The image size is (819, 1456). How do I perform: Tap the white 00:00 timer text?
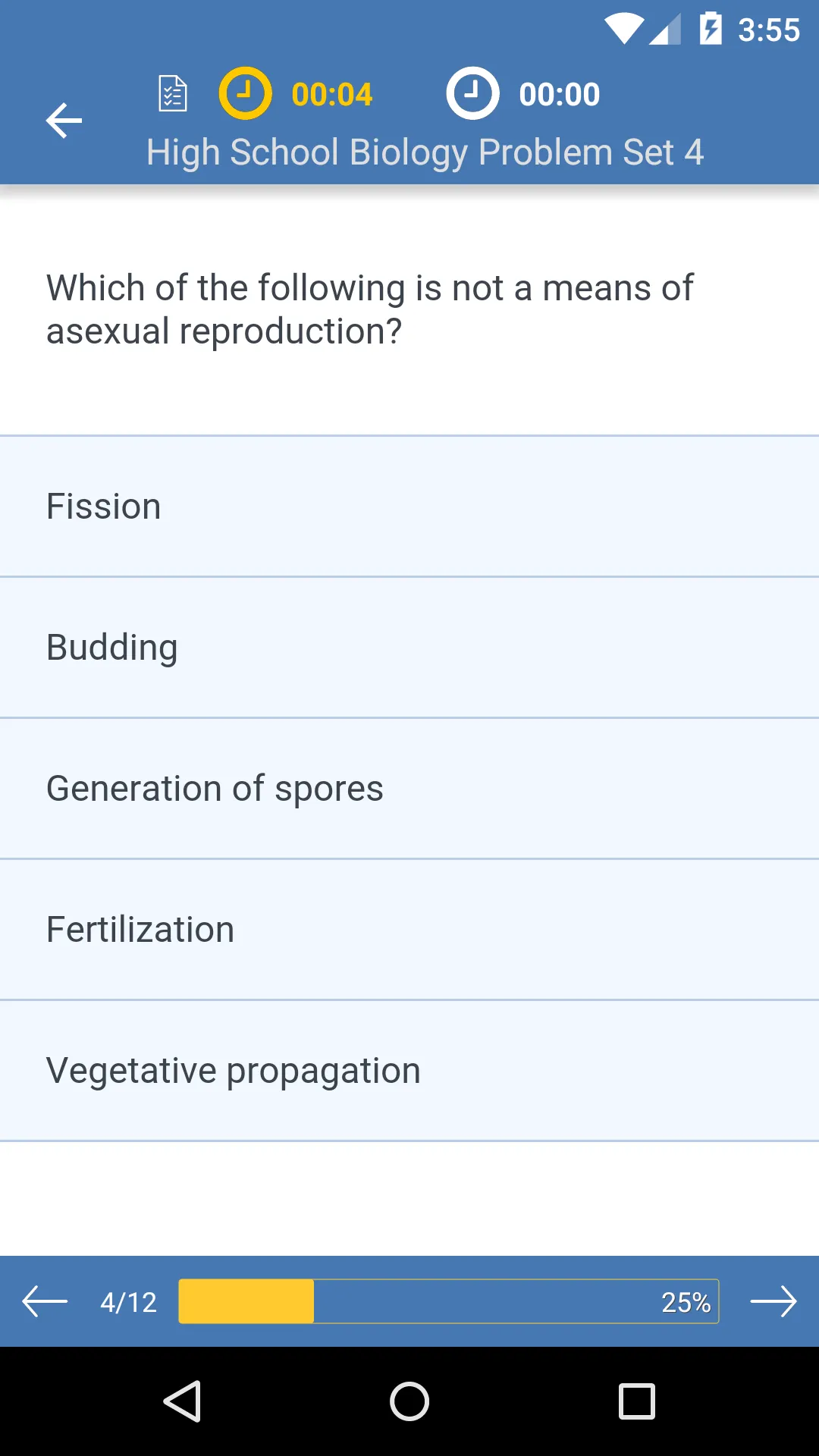click(560, 95)
